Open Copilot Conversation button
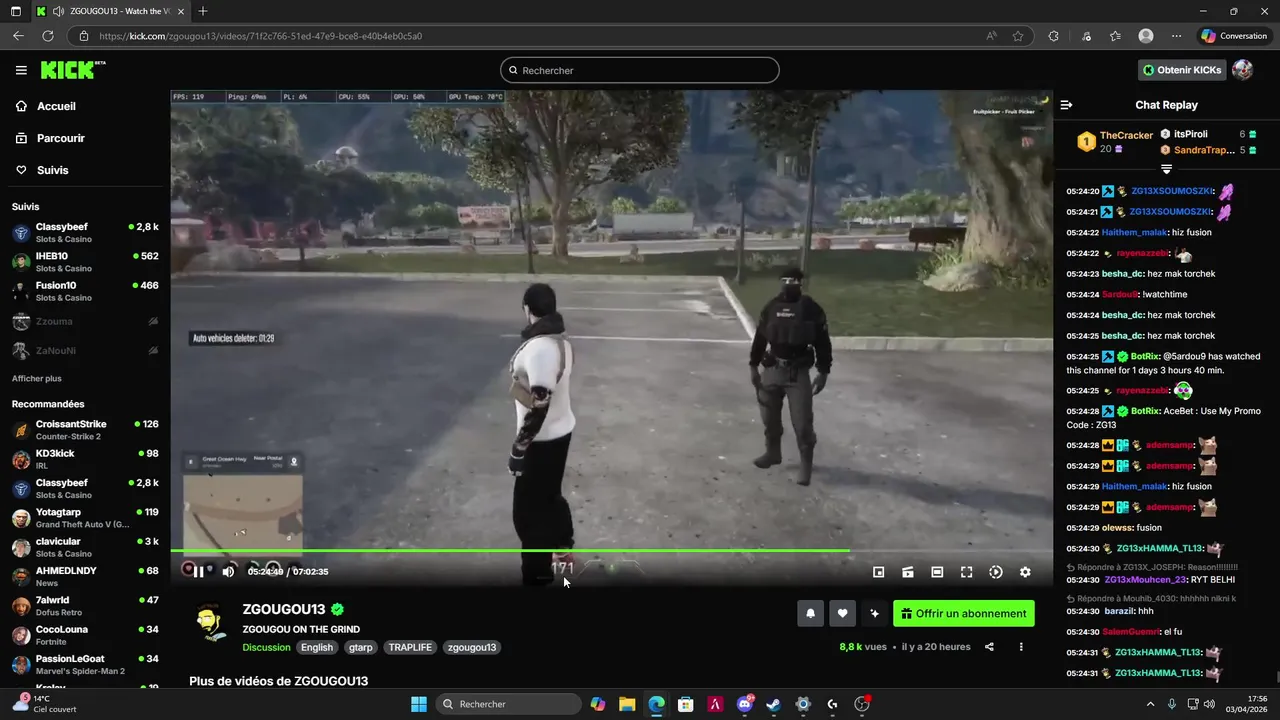The image size is (1280, 720). 1234,36
